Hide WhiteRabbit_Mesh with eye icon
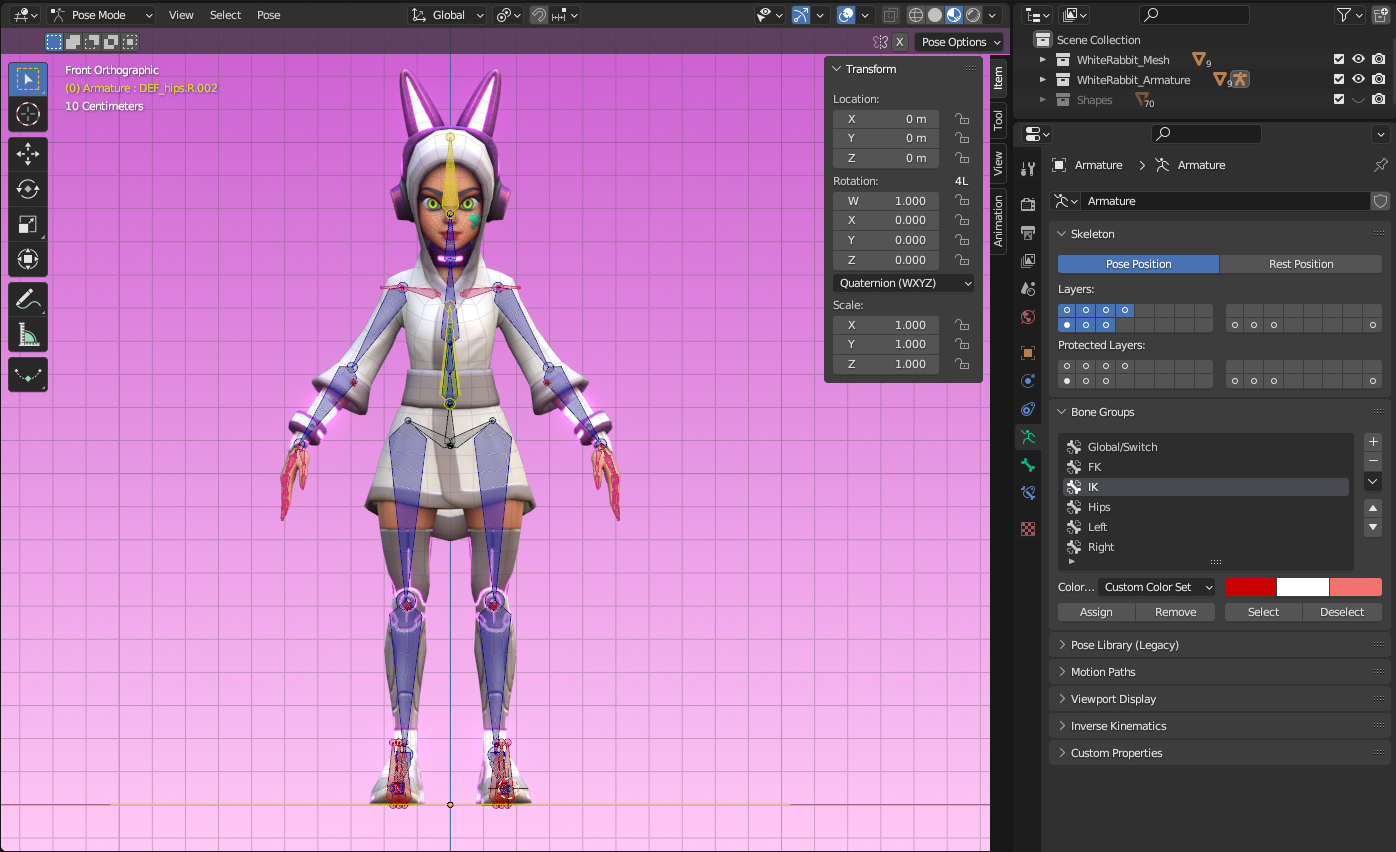The width and height of the screenshot is (1396, 852). (1358, 60)
